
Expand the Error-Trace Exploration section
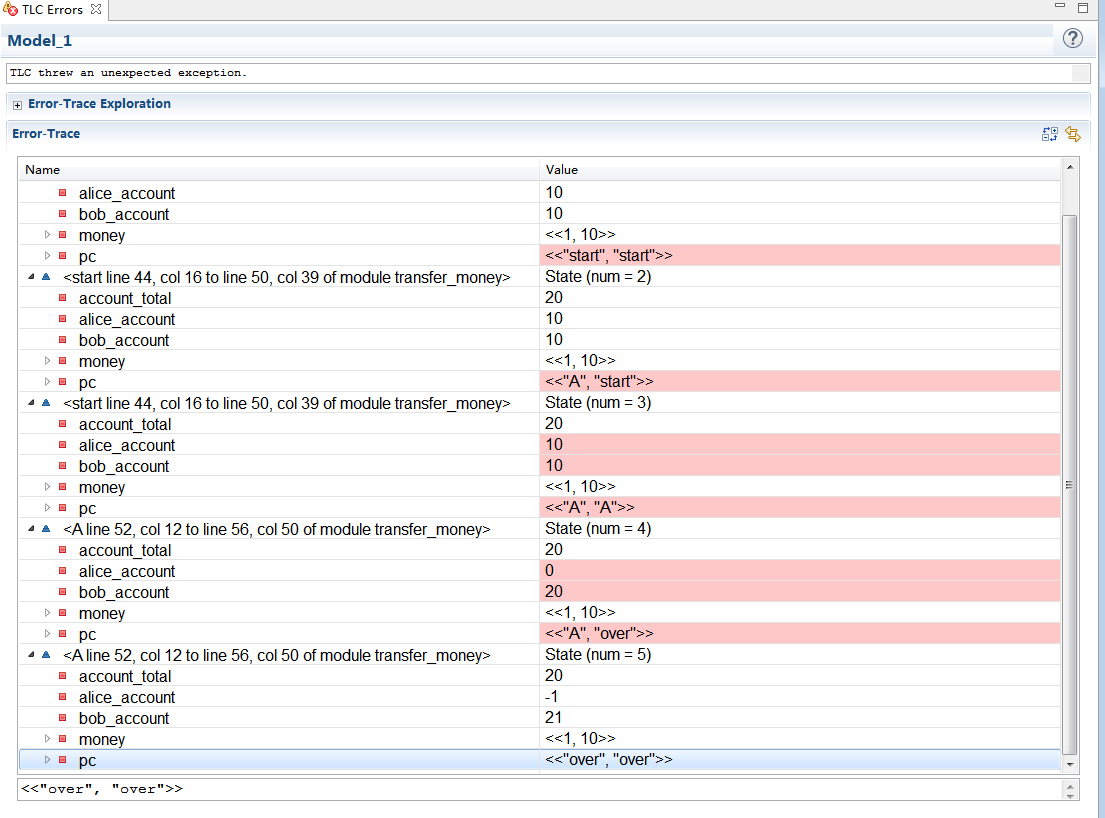tap(18, 105)
